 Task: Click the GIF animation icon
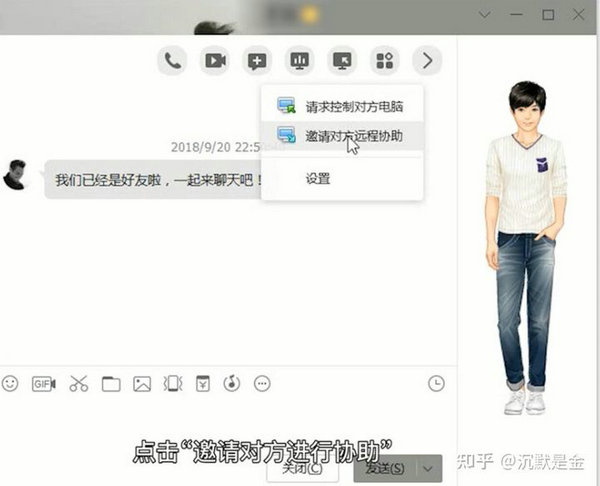point(43,383)
